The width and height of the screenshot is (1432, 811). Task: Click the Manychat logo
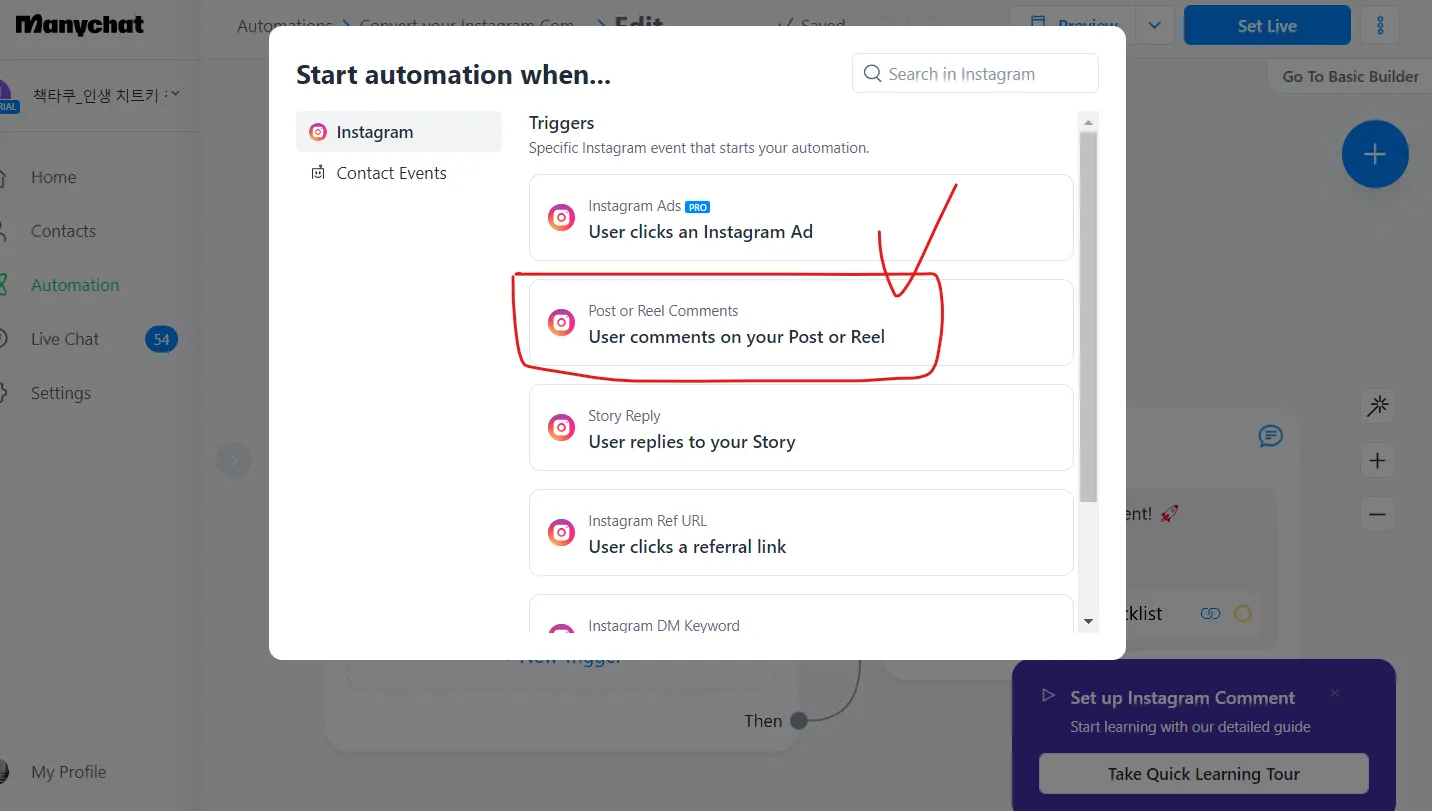pos(80,25)
